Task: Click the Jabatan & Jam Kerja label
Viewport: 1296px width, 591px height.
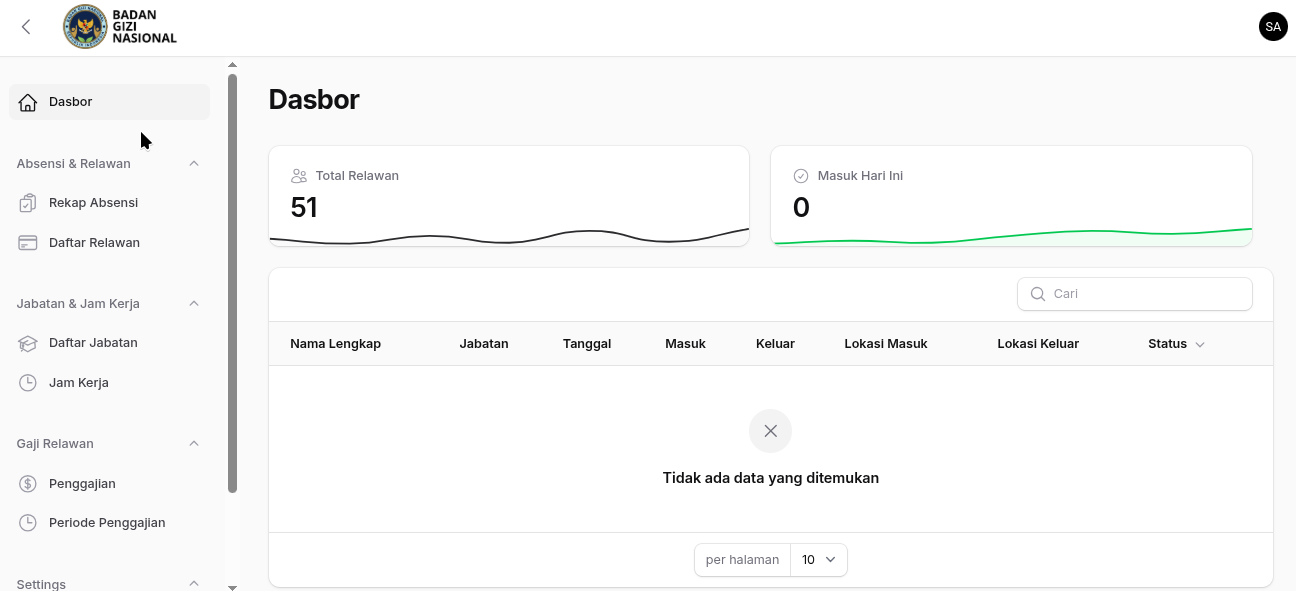Action: pyautogui.click(x=78, y=303)
